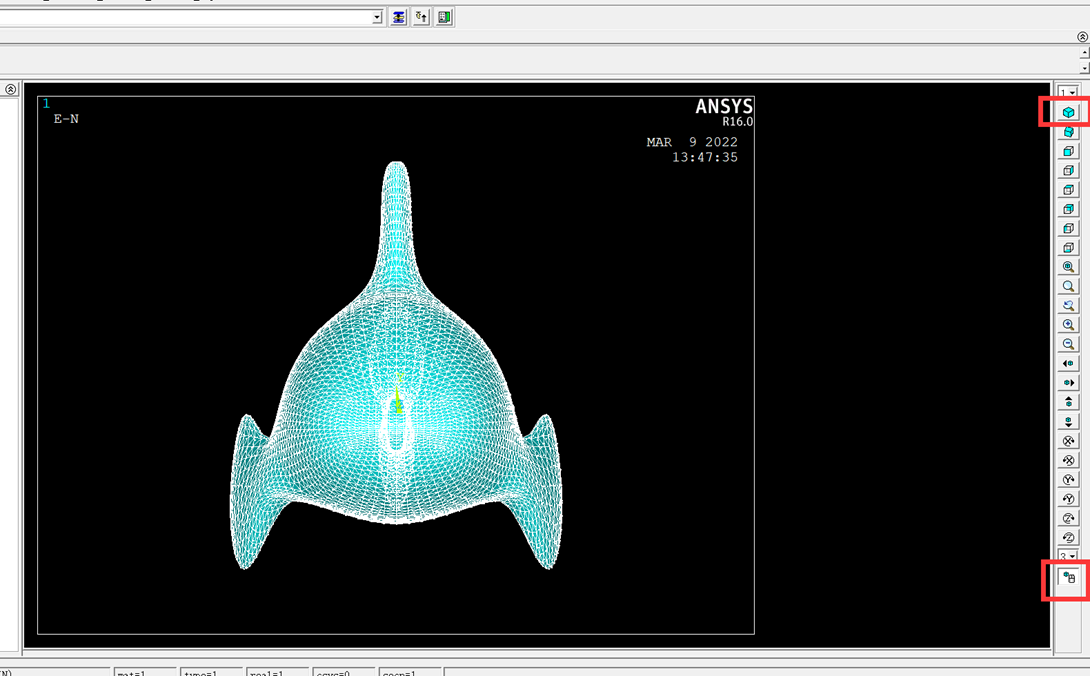Click the Zoom In Model icon
Image resolution: width=1090 pixels, height=676 pixels.
[x=1068, y=324]
